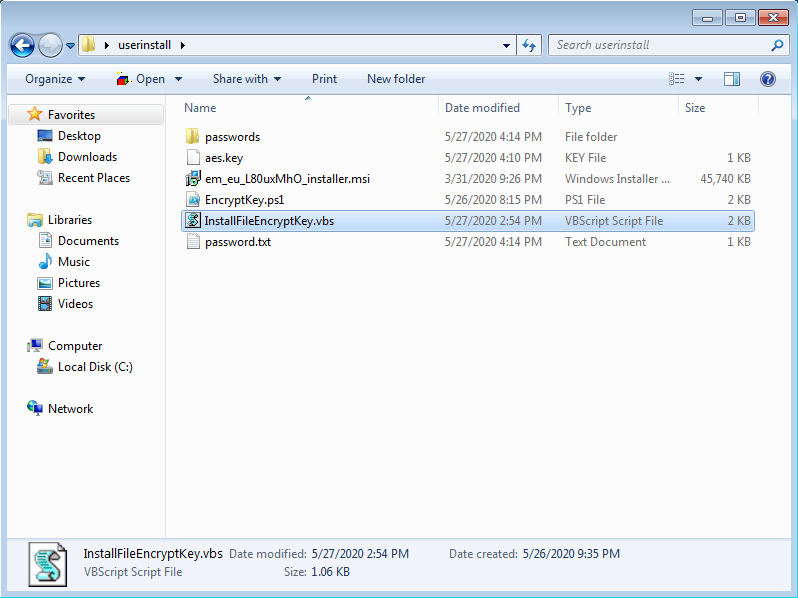Screen dimensions: 798x598
Task: Select the aes.key file icon
Action: [x=193, y=157]
